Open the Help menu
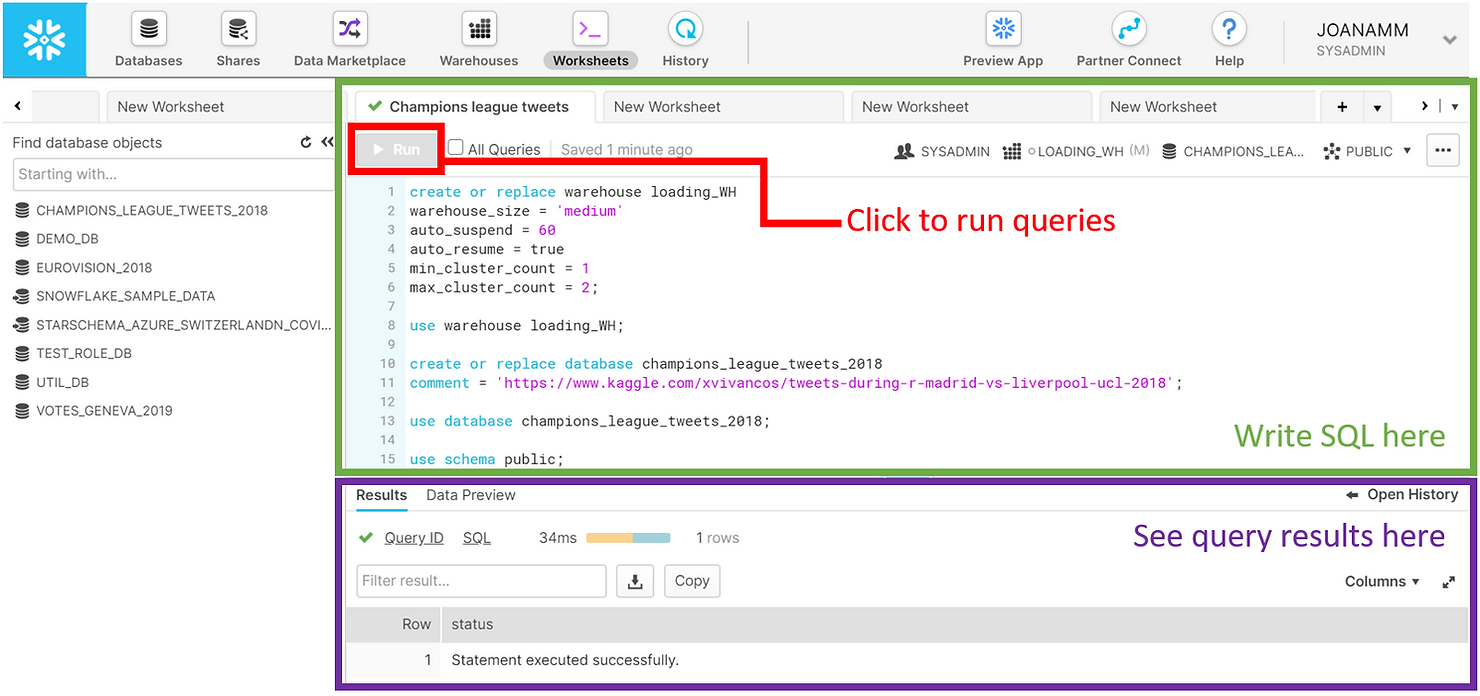 (1229, 41)
